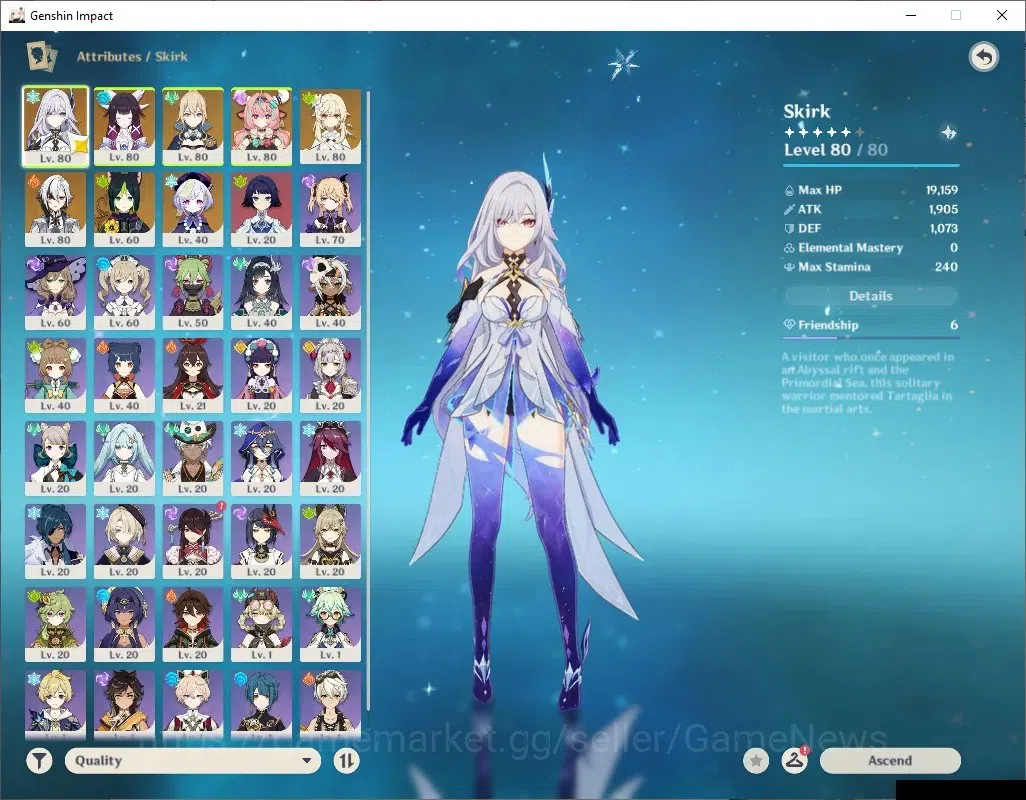This screenshot has width=1026, height=800.
Task: Select Kujou Sara's Lv. 20 card
Action: click(262, 542)
